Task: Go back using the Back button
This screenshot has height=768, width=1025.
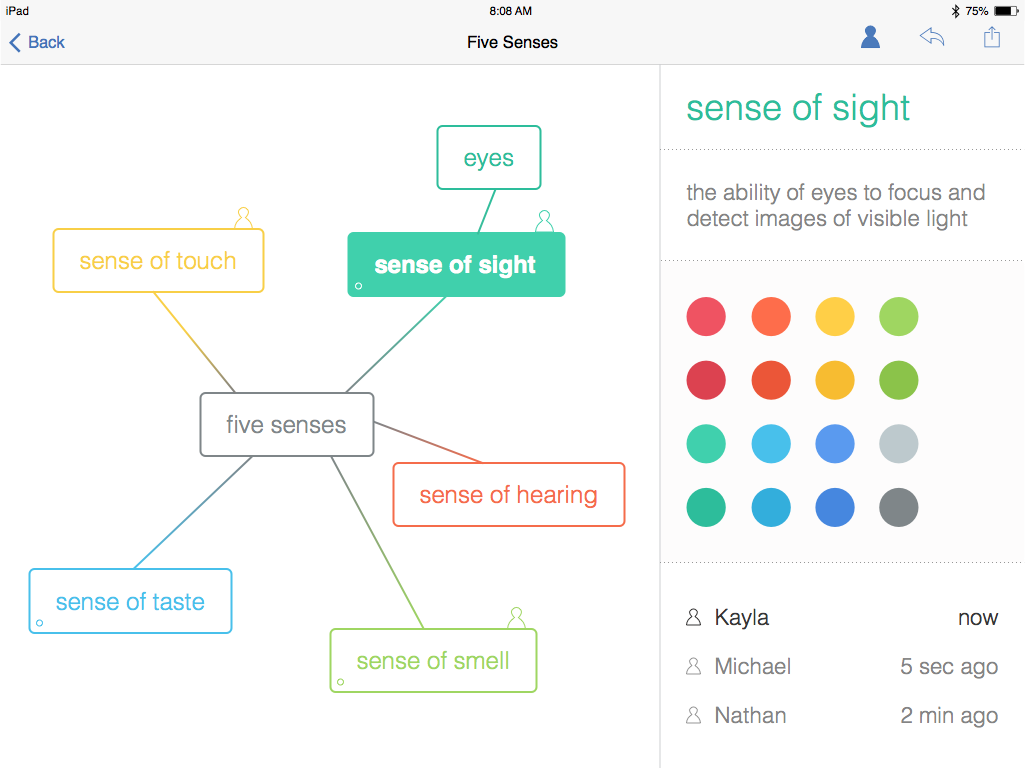Action: [x=37, y=42]
